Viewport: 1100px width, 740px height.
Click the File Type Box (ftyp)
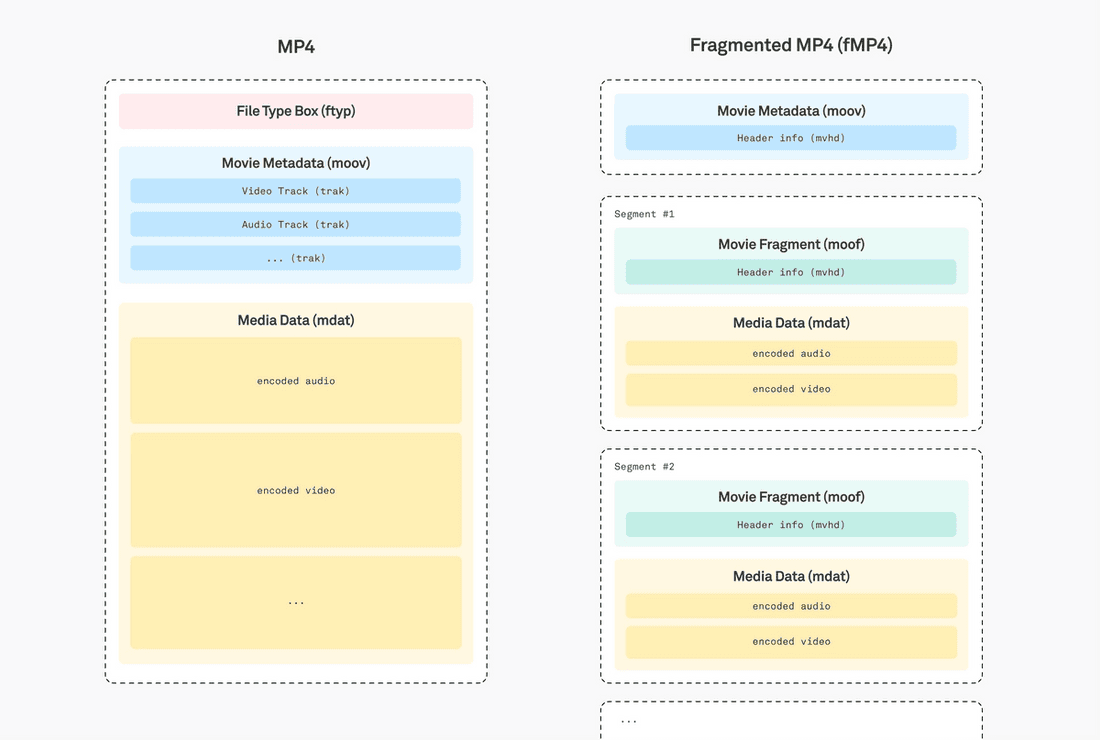295,110
